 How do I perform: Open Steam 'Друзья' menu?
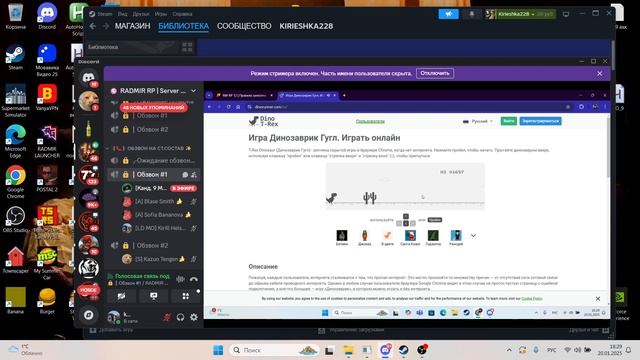(x=141, y=14)
